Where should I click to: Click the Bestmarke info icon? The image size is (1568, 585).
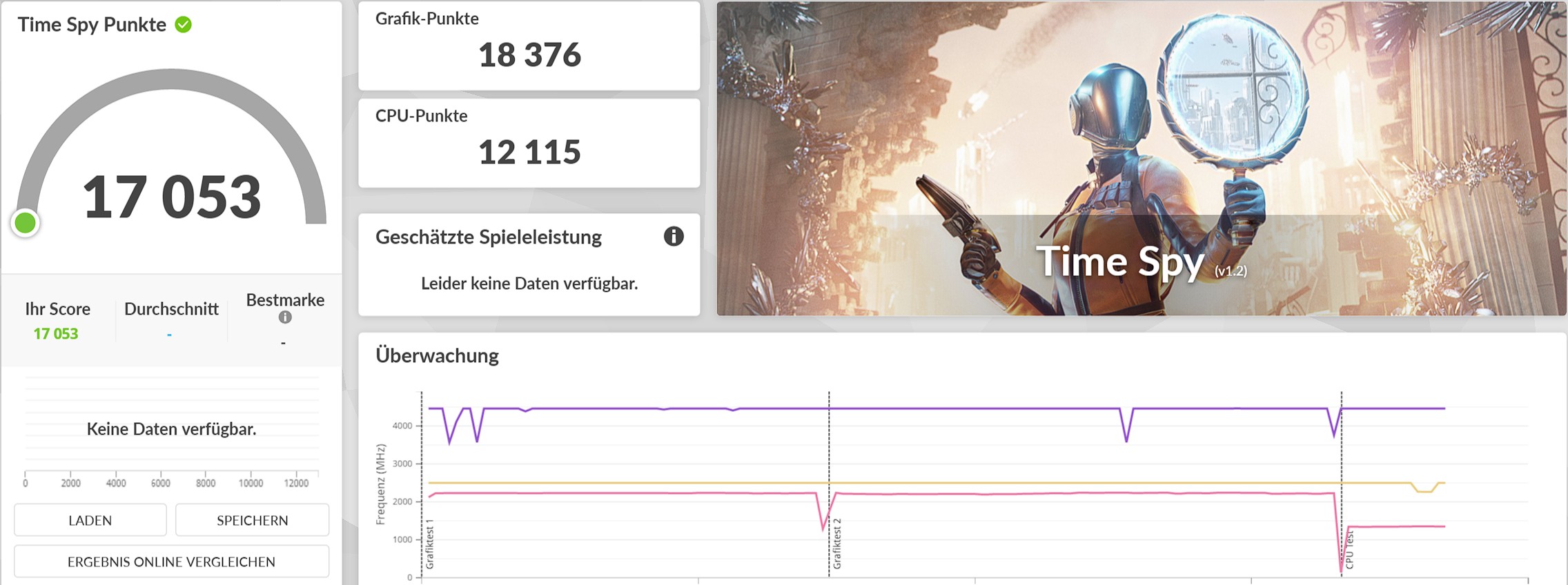point(285,317)
